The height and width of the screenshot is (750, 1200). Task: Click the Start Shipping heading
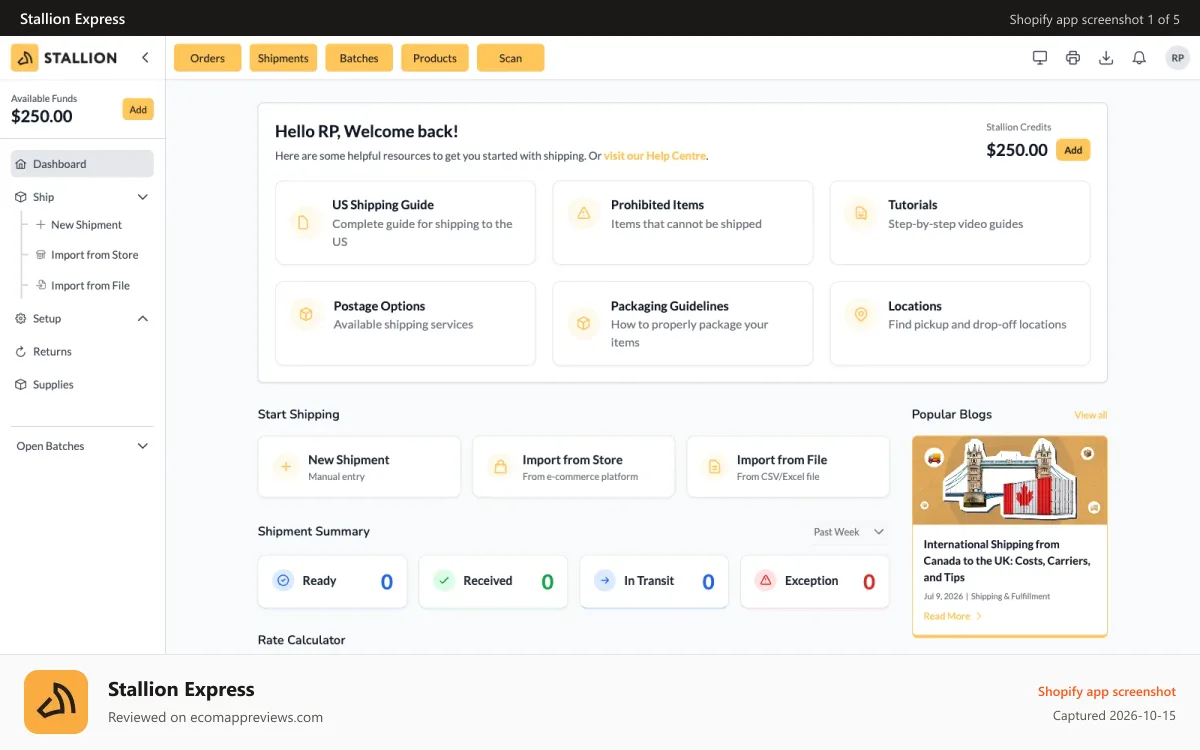[299, 414]
